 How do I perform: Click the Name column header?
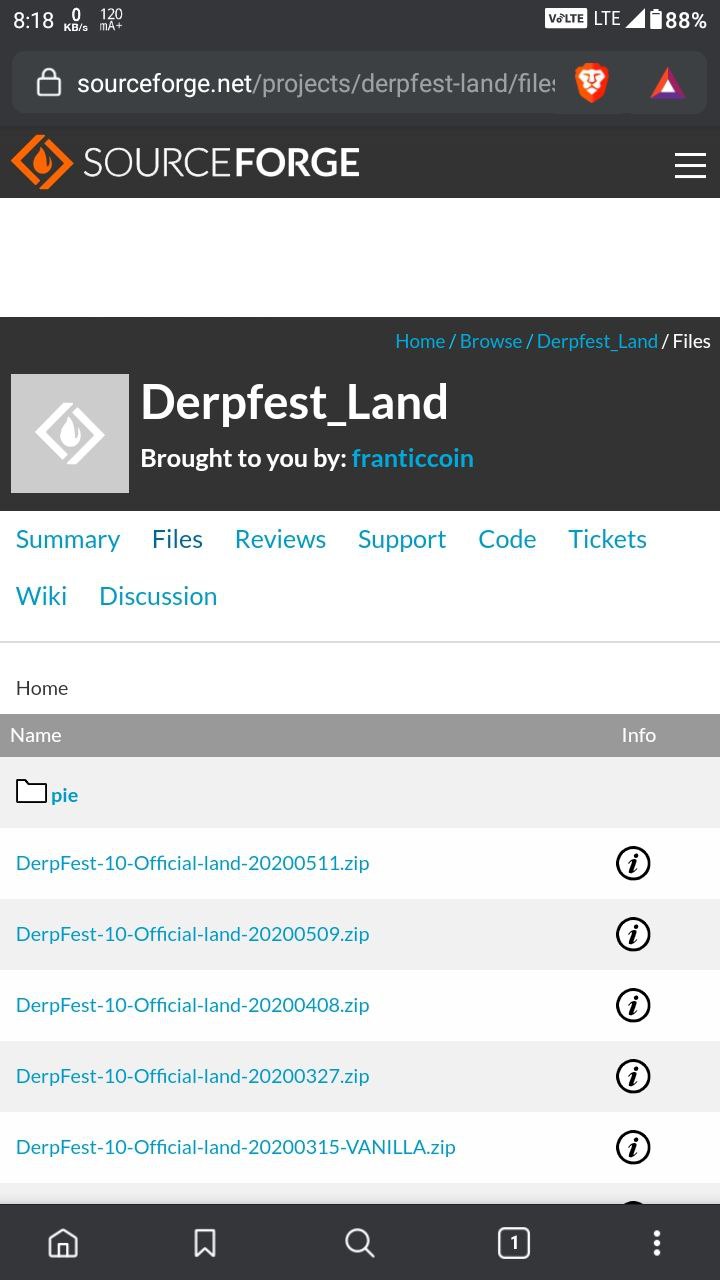click(36, 735)
